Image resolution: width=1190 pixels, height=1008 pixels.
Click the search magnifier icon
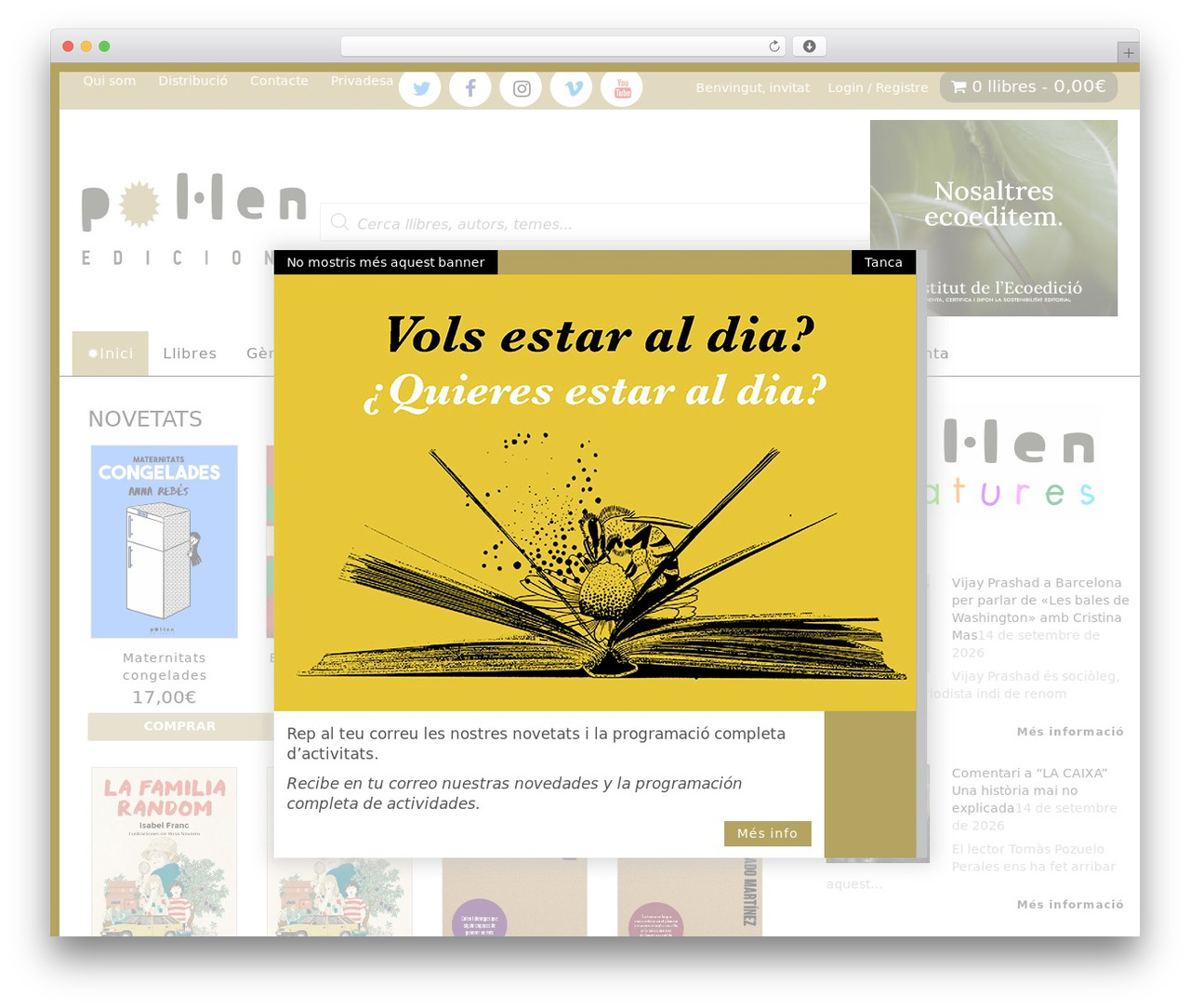[x=339, y=222]
